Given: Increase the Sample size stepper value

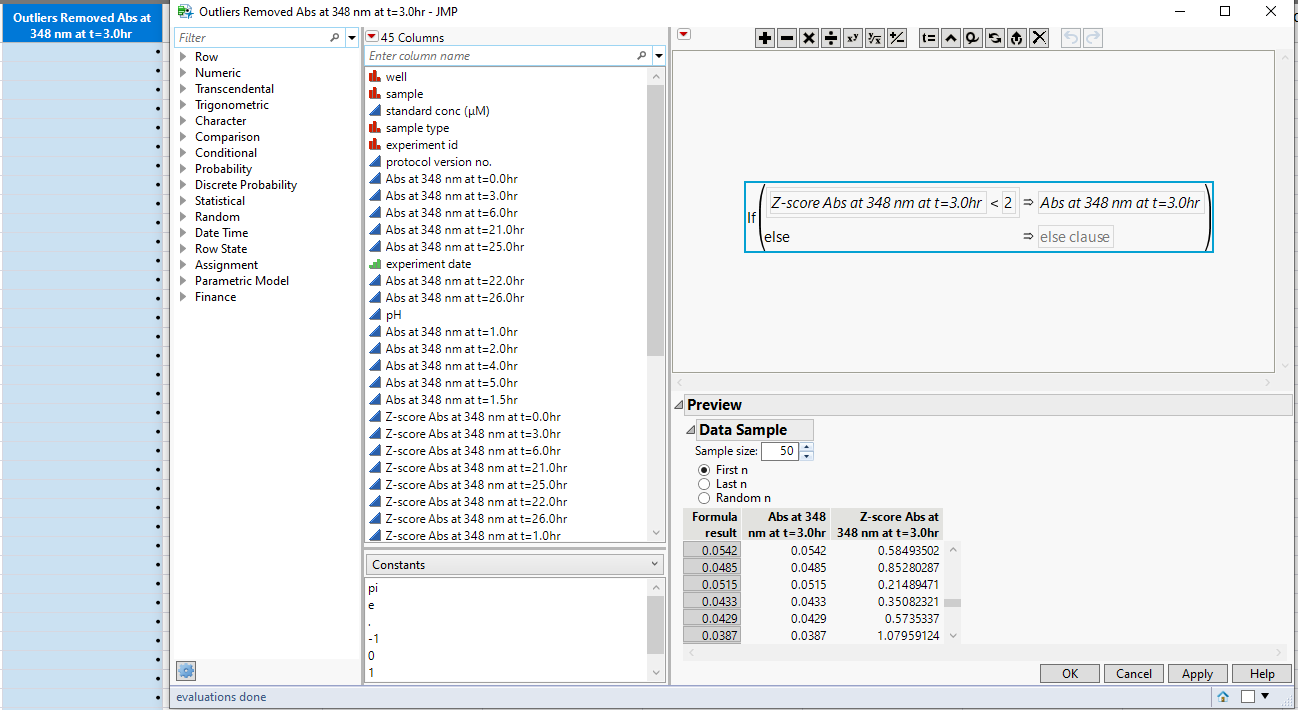Looking at the screenshot, I should (x=808, y=447).
